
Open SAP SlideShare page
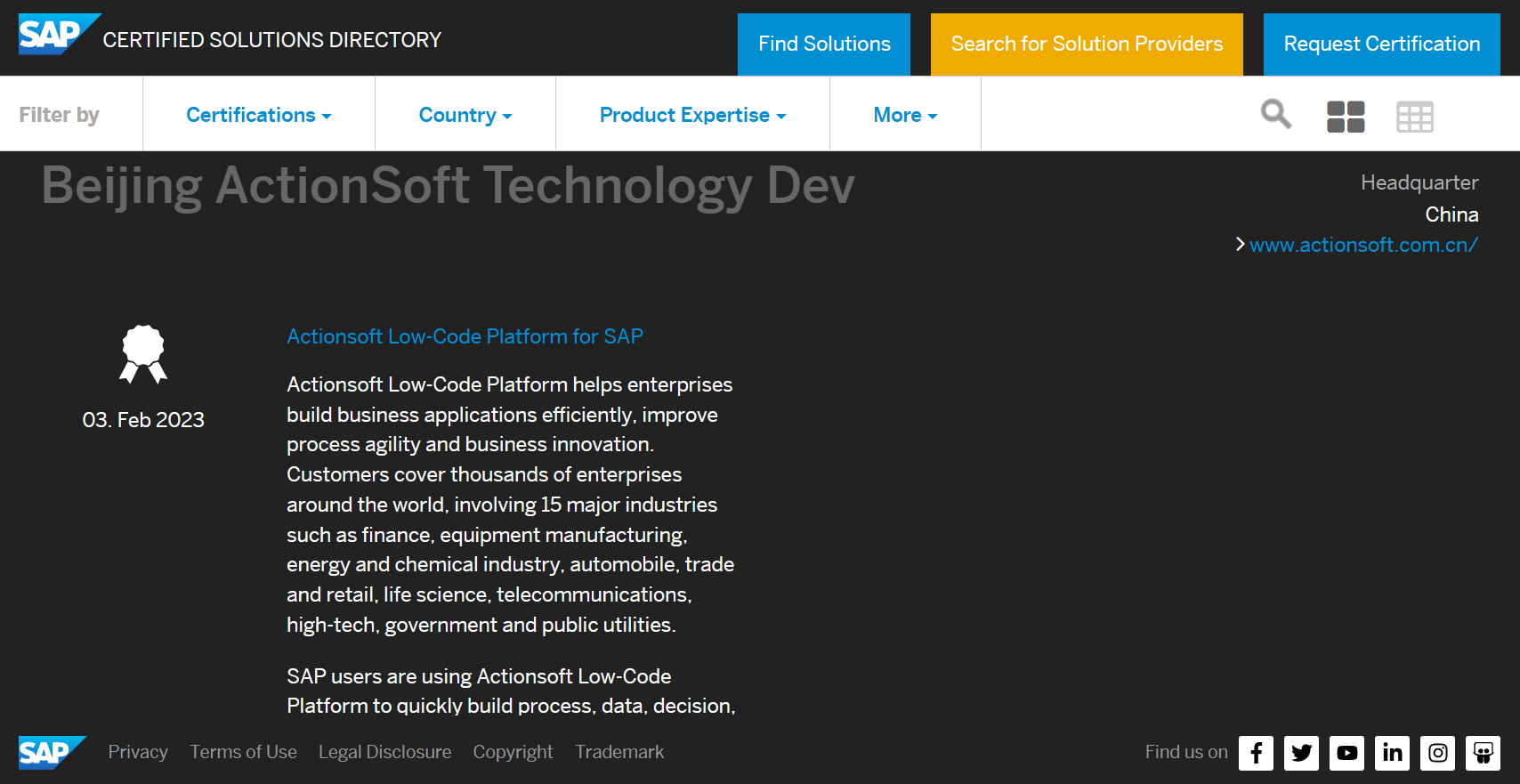(x=1483, y=753)
